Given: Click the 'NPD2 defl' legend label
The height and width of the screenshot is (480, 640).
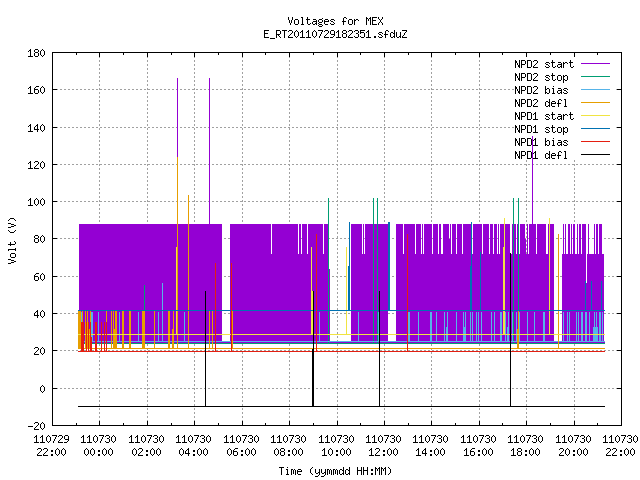Looking at the screenshot, I should pos(541,103).
